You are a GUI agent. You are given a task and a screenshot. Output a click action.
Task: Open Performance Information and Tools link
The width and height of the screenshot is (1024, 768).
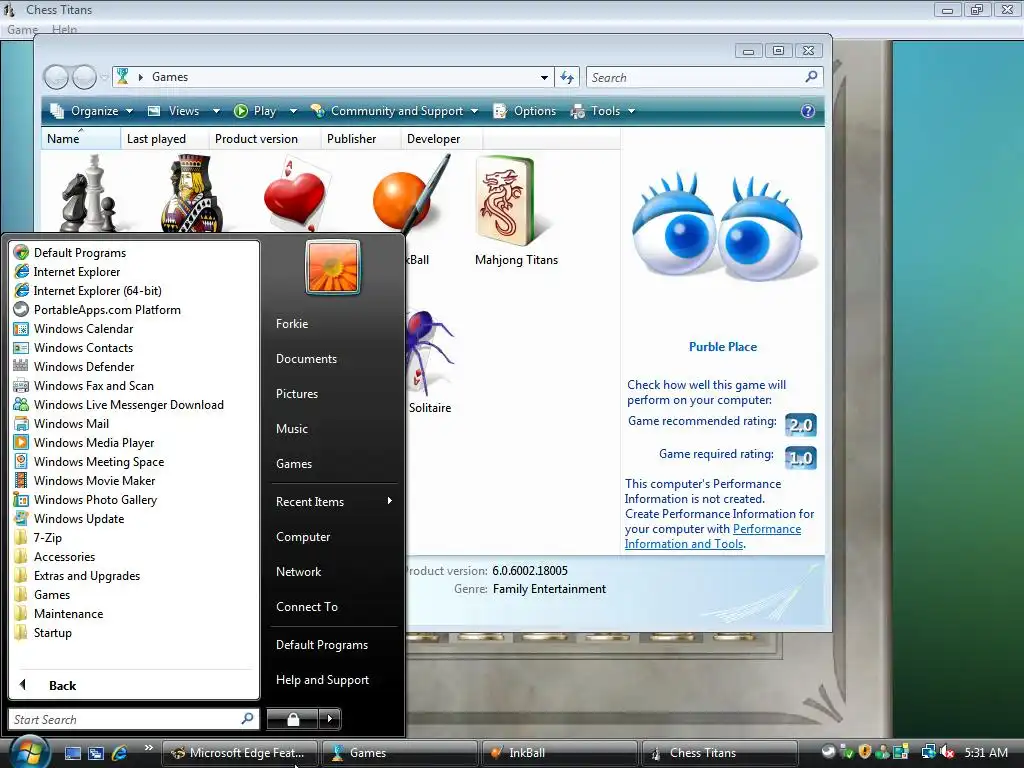(713, 536)
